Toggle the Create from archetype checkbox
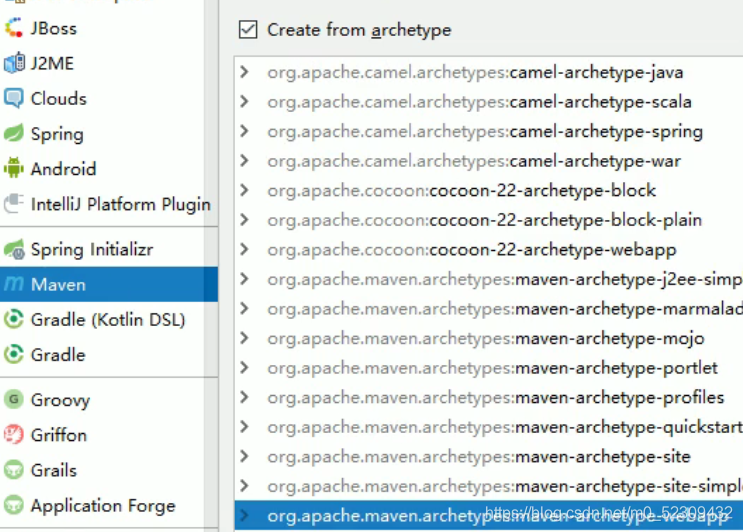The height and width of the screenshot is (532, 743). (248, 29)
